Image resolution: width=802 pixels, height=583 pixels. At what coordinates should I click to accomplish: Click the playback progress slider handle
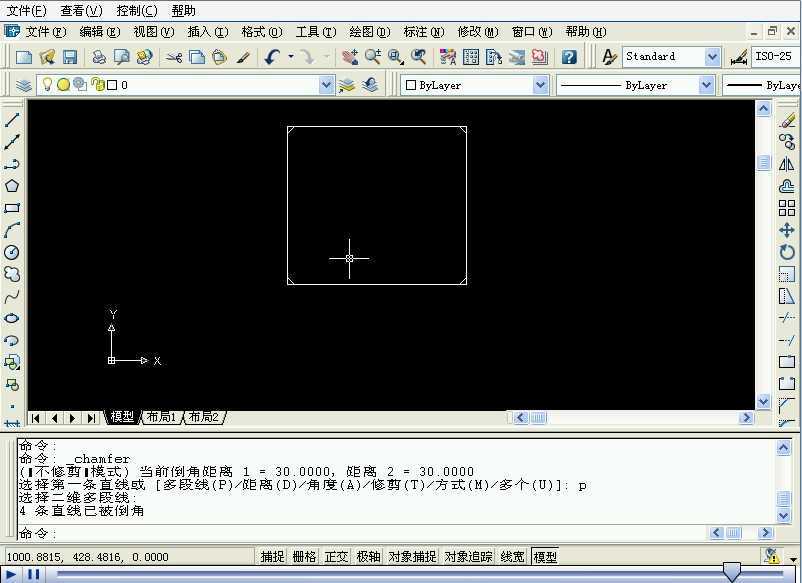(731, 572)
